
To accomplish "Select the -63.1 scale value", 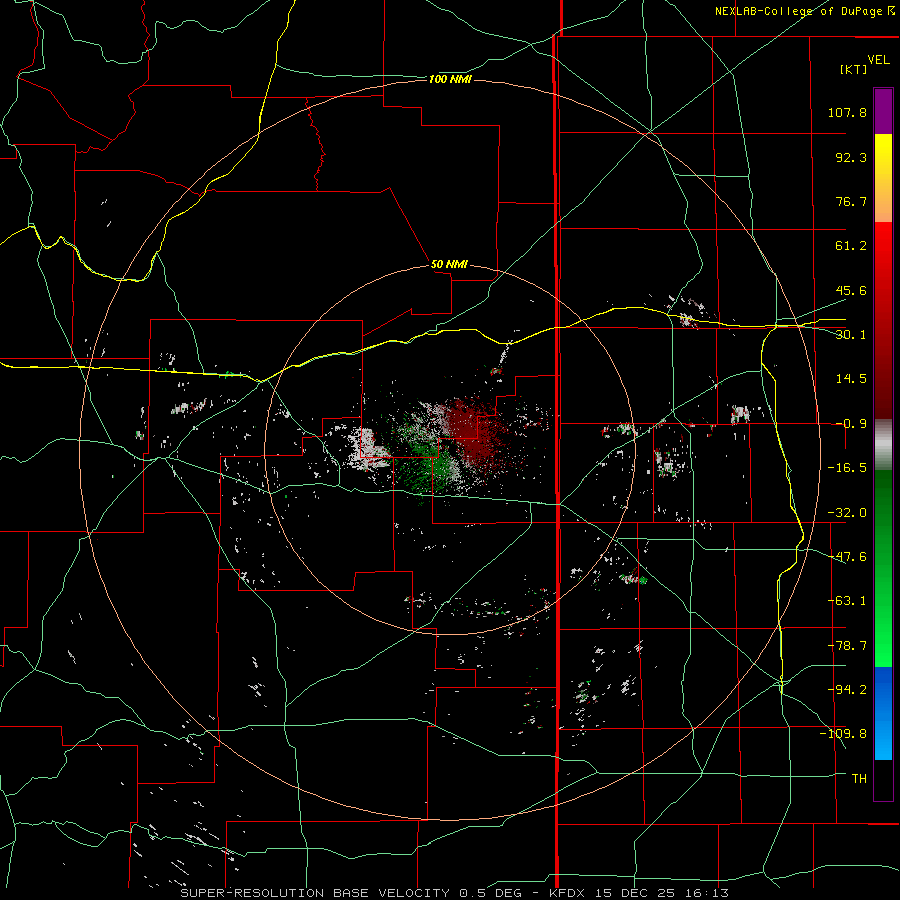I will click(x=847, y=601).
